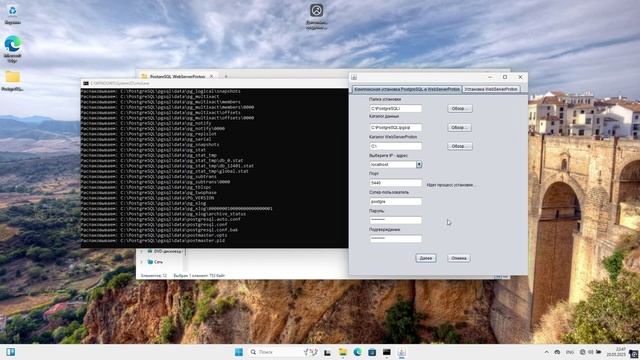Click the superuser name field
Image resolution: width=640 pixels, height=360 pixels.
(396, 202)
